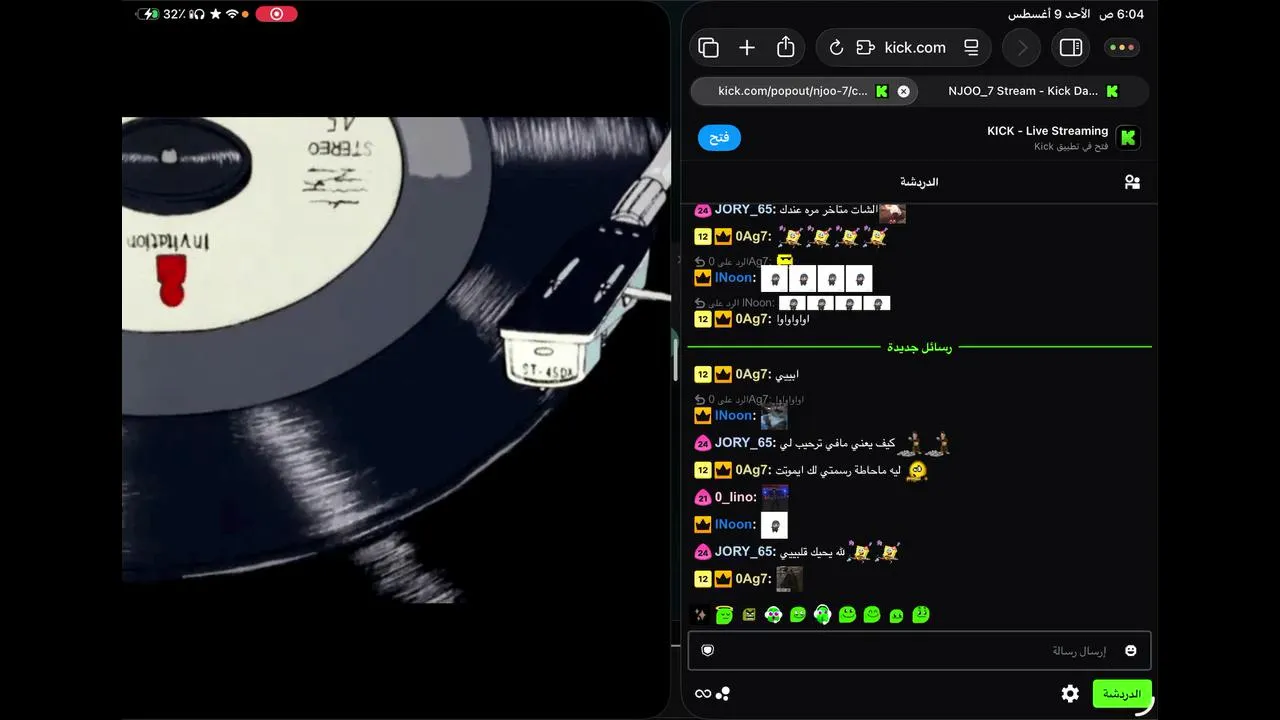Click the إرسال رسالة message field

click(x=919, y=651)
